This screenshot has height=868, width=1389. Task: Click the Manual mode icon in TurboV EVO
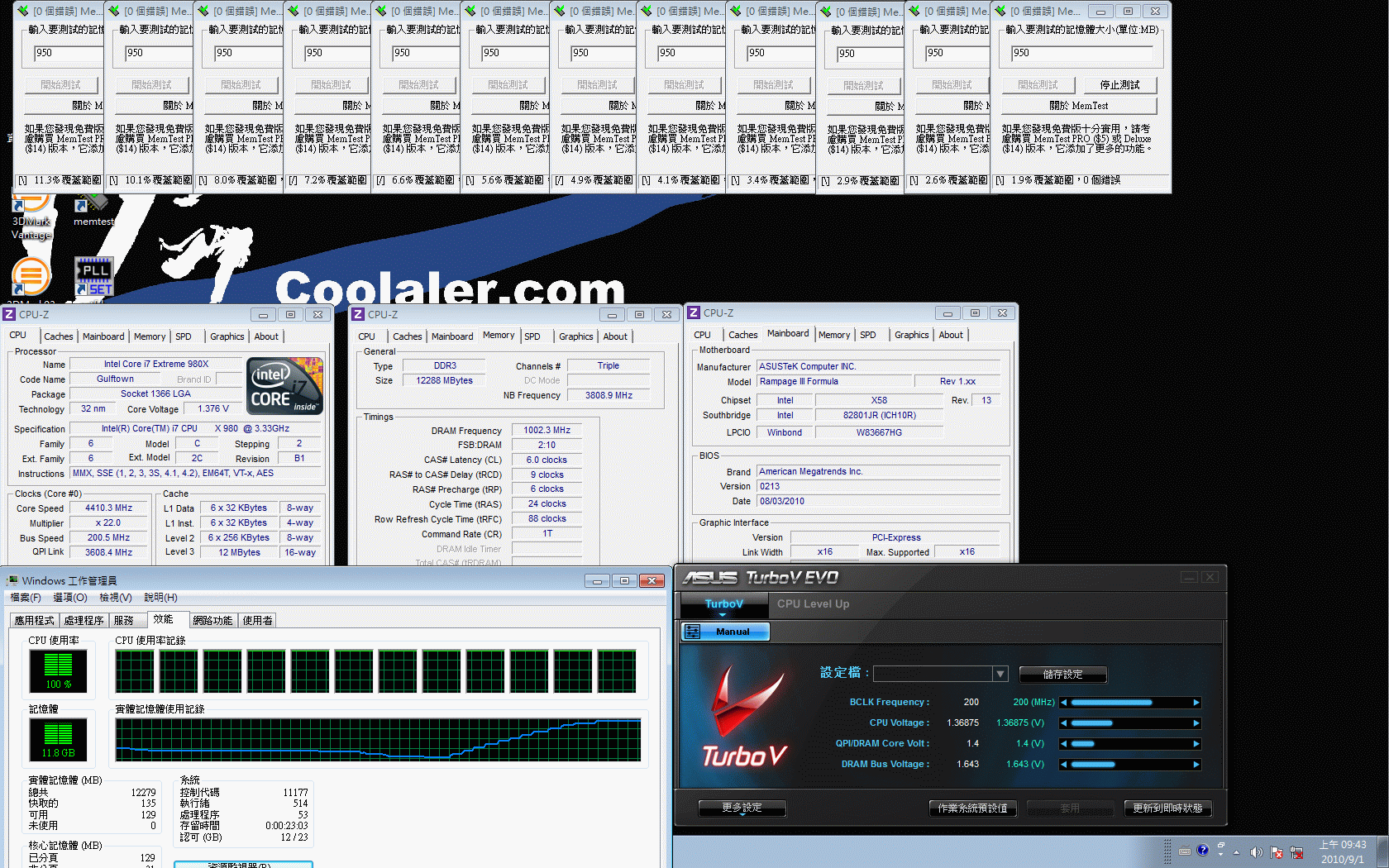[x=692, y=632]
